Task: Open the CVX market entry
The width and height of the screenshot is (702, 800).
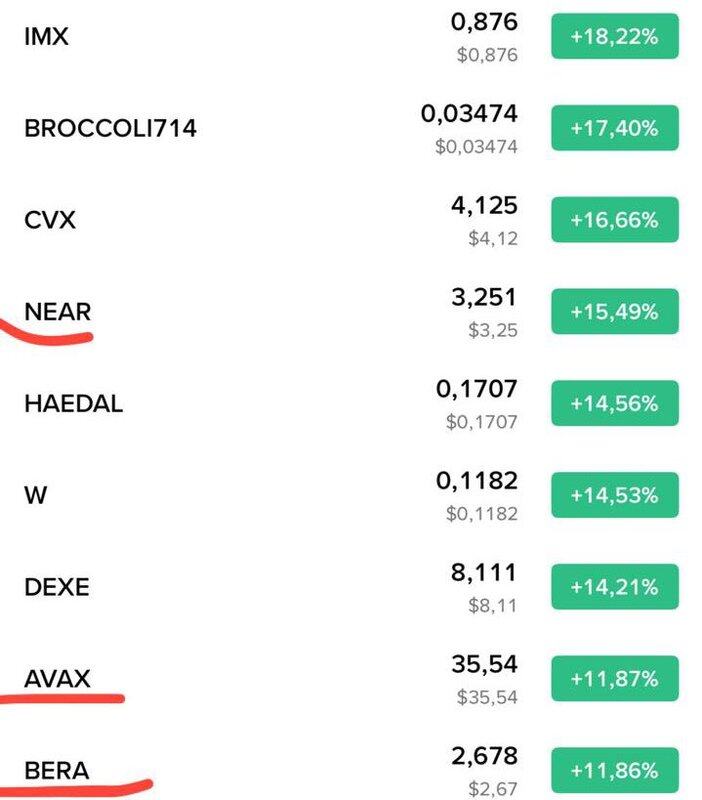Action: pyautogui.click(x=351, y=220)
